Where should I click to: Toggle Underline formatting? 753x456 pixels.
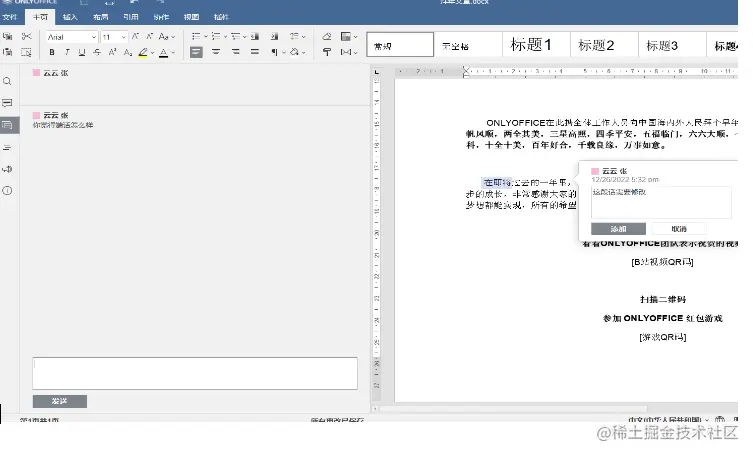pyautogui.click(x=82, y=52)
